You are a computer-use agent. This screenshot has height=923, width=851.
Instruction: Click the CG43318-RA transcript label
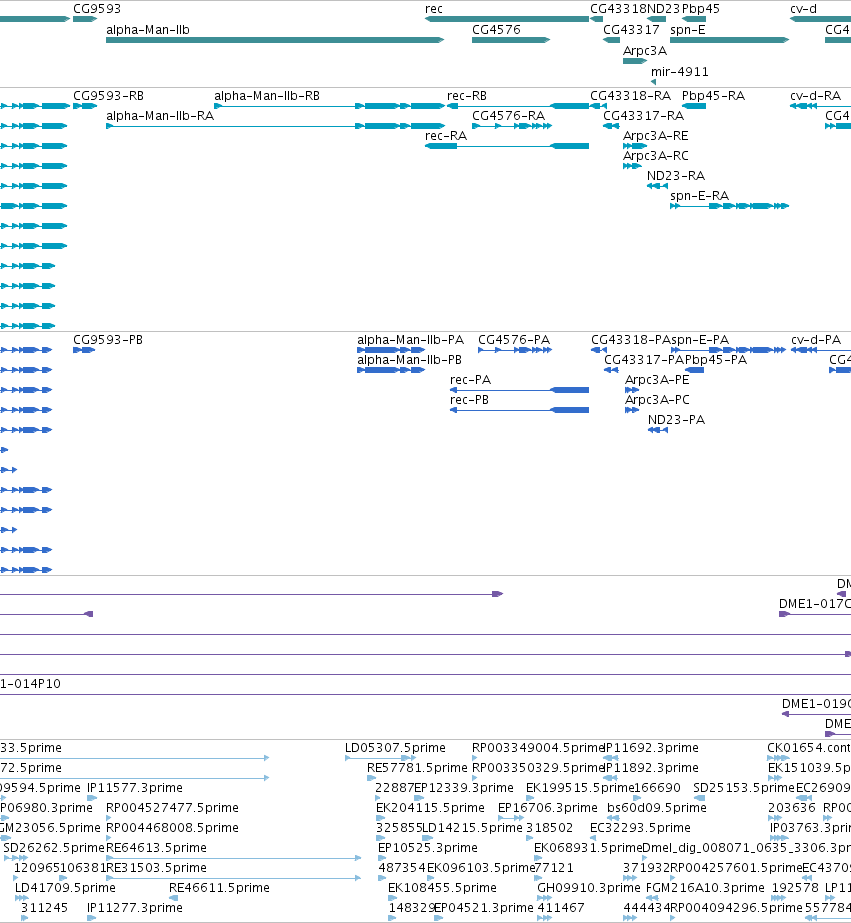pyautogui.click(x=630, y=96)
